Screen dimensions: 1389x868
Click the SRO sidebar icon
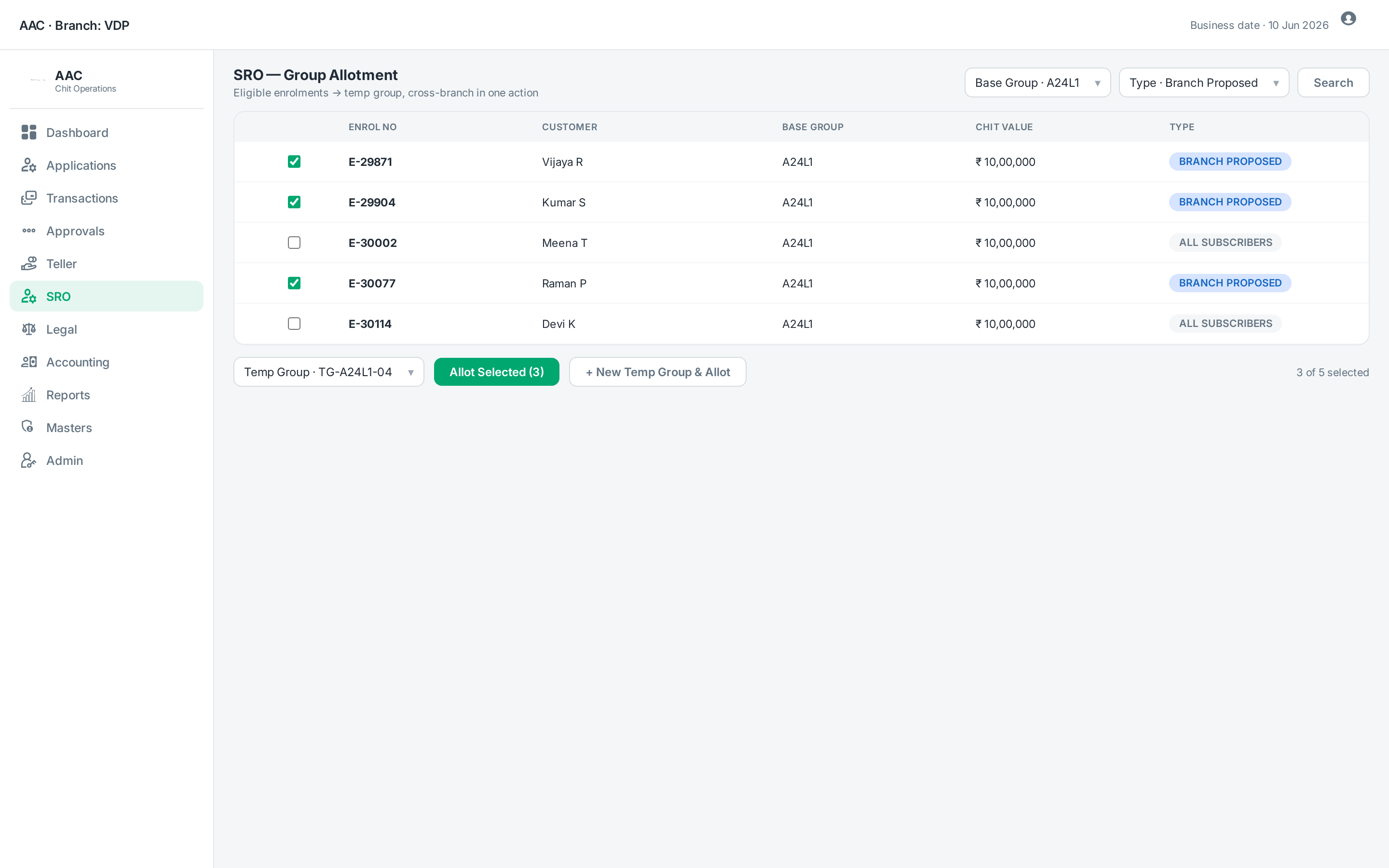(29, 296)
